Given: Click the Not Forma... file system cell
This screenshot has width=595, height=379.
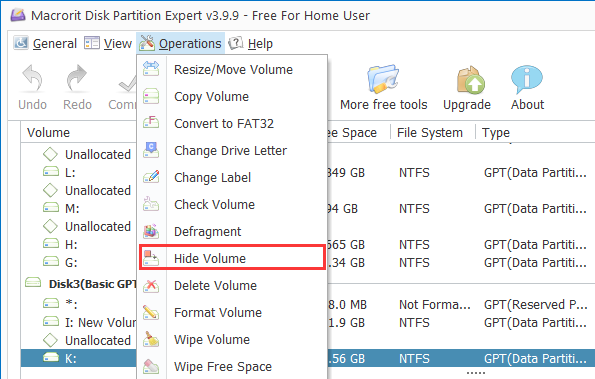Looking at the screenshot, I should [434, 304].
